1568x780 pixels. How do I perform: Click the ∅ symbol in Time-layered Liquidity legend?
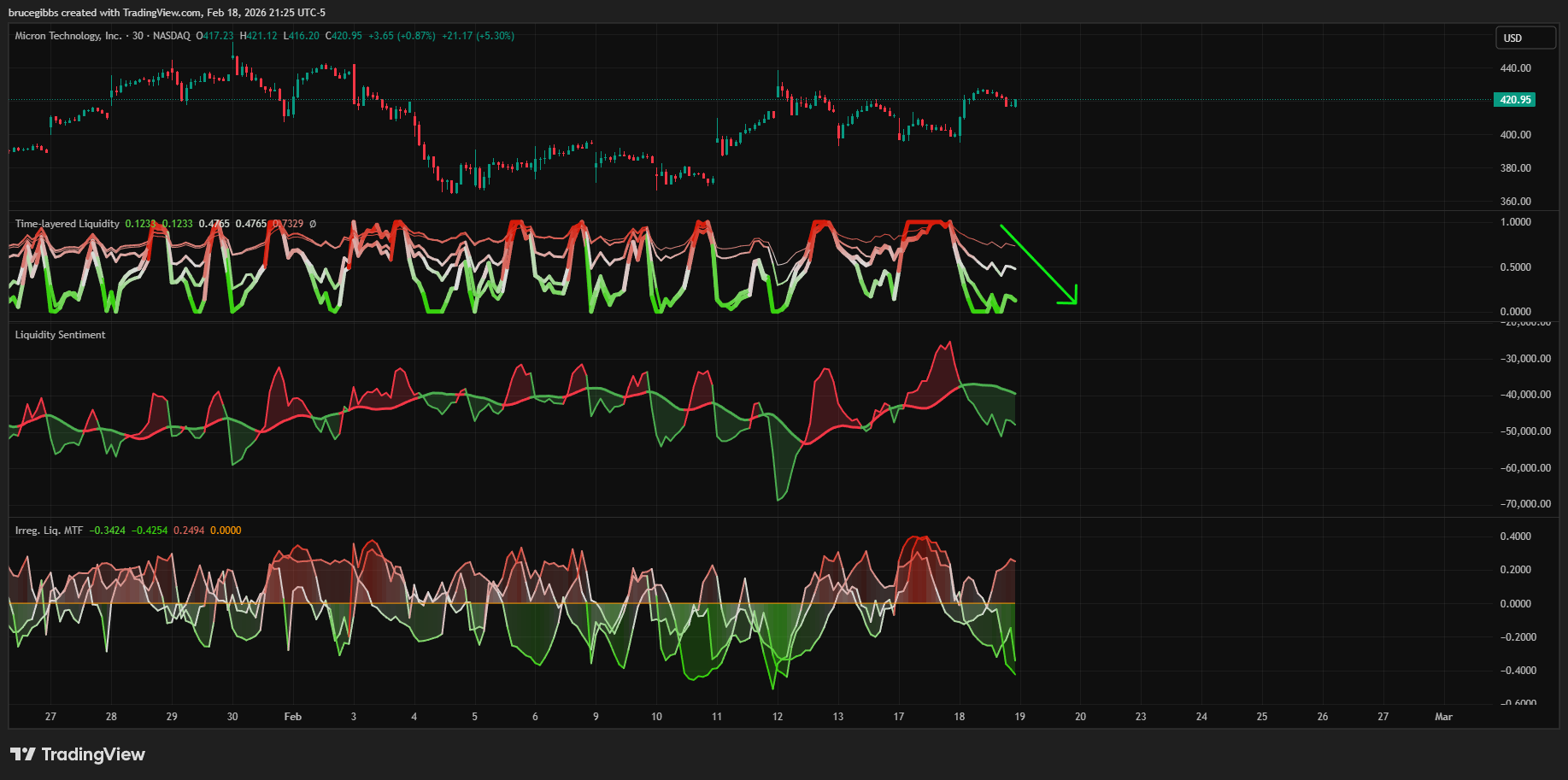pyautogui.click(x=313, y=224)
